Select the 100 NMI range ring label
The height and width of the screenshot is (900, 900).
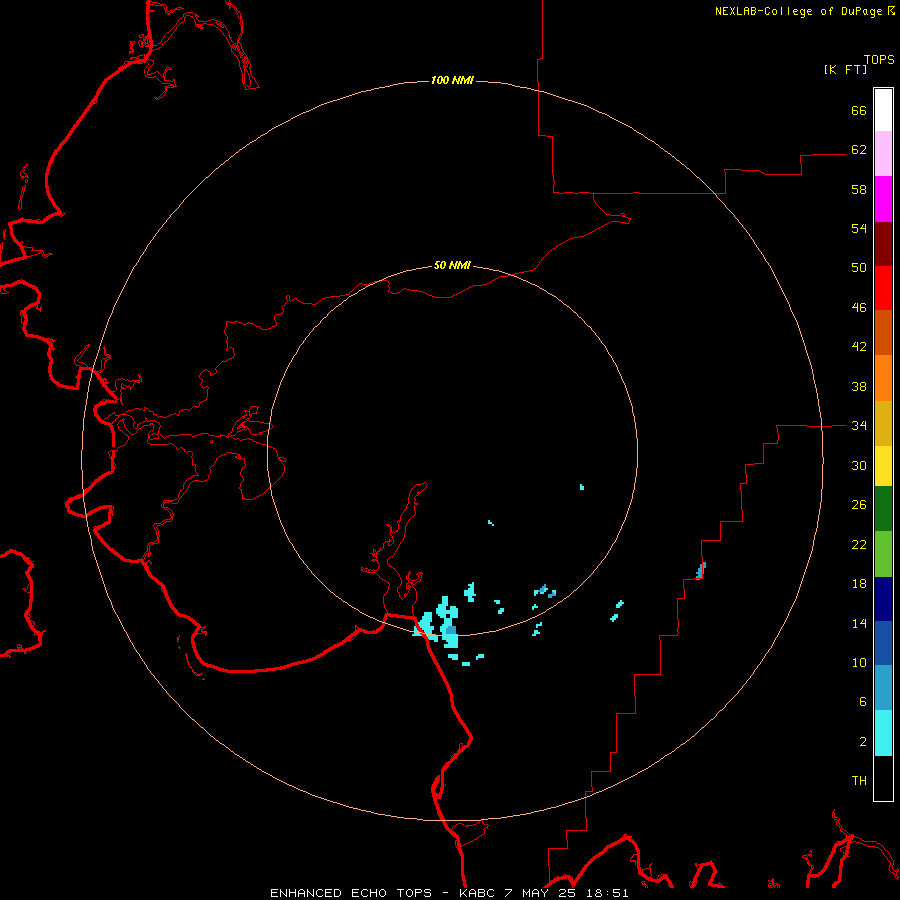tap(452, 80)
